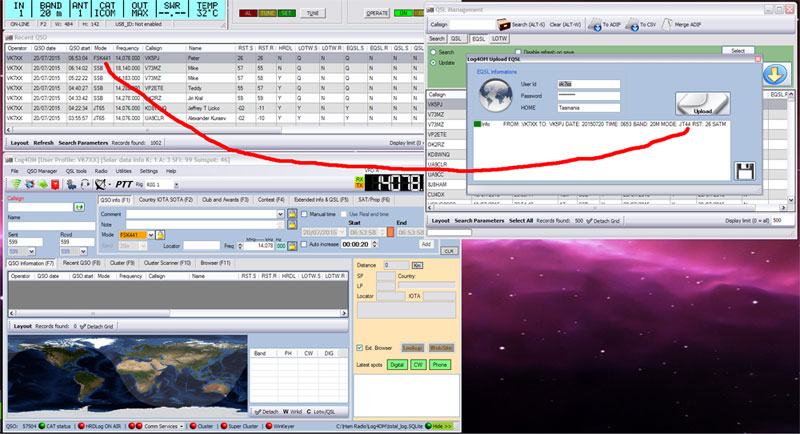Click the Digital latest spots button

[x=397, y=365]
